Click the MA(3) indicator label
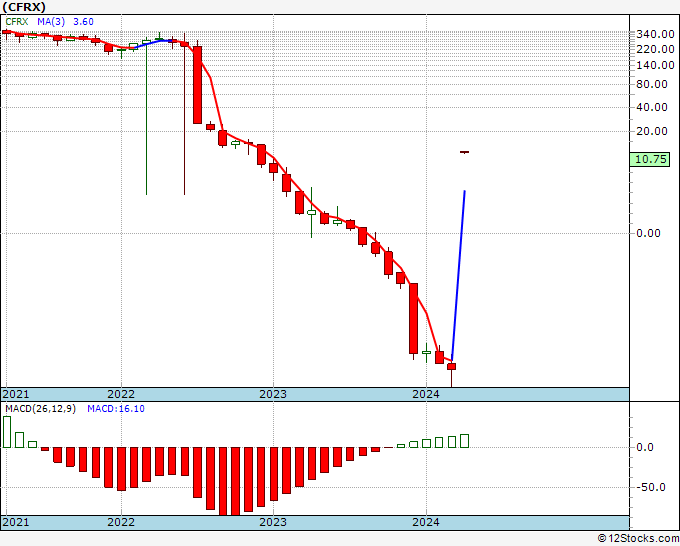 (52, 22)
